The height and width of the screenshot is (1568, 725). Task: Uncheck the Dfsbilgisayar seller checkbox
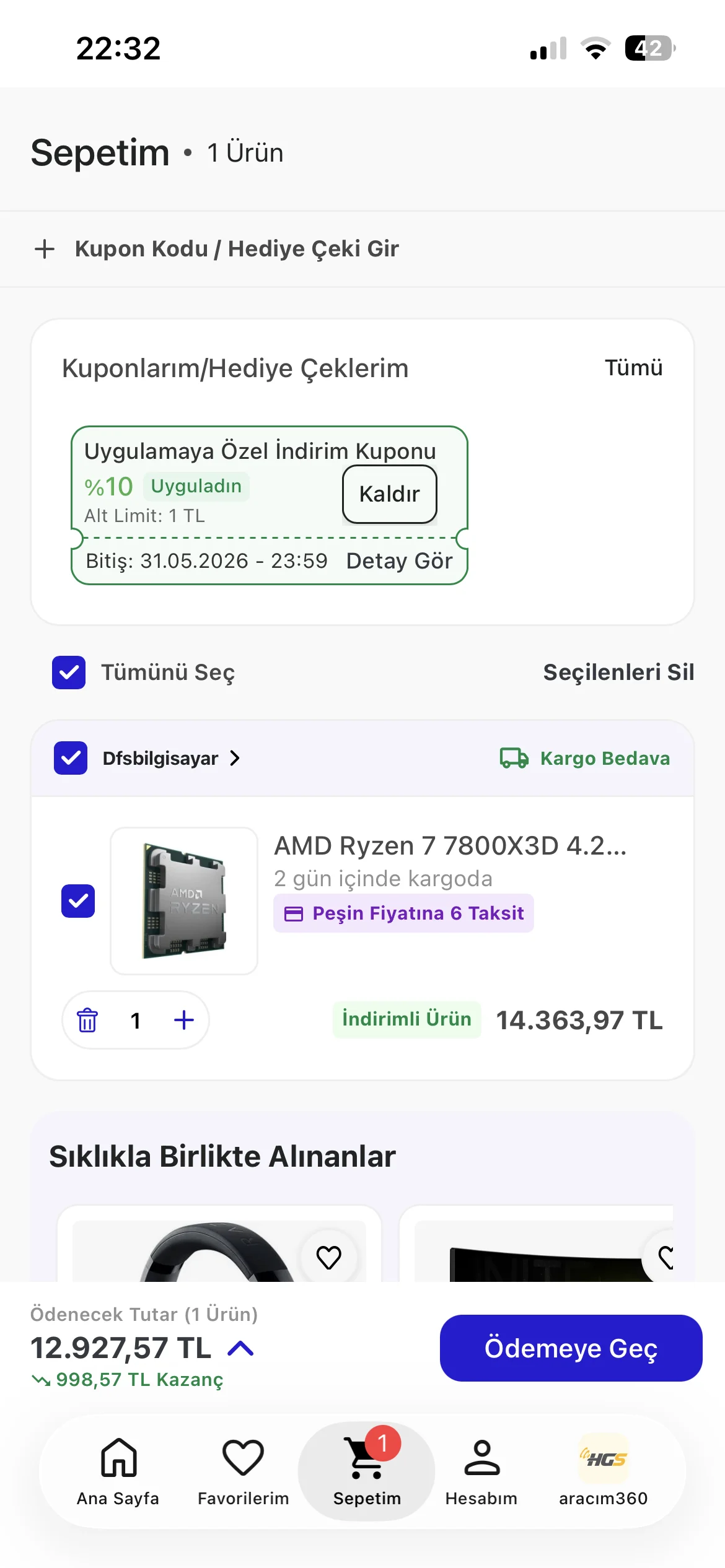pyautogui.click(x=71, y=758)
